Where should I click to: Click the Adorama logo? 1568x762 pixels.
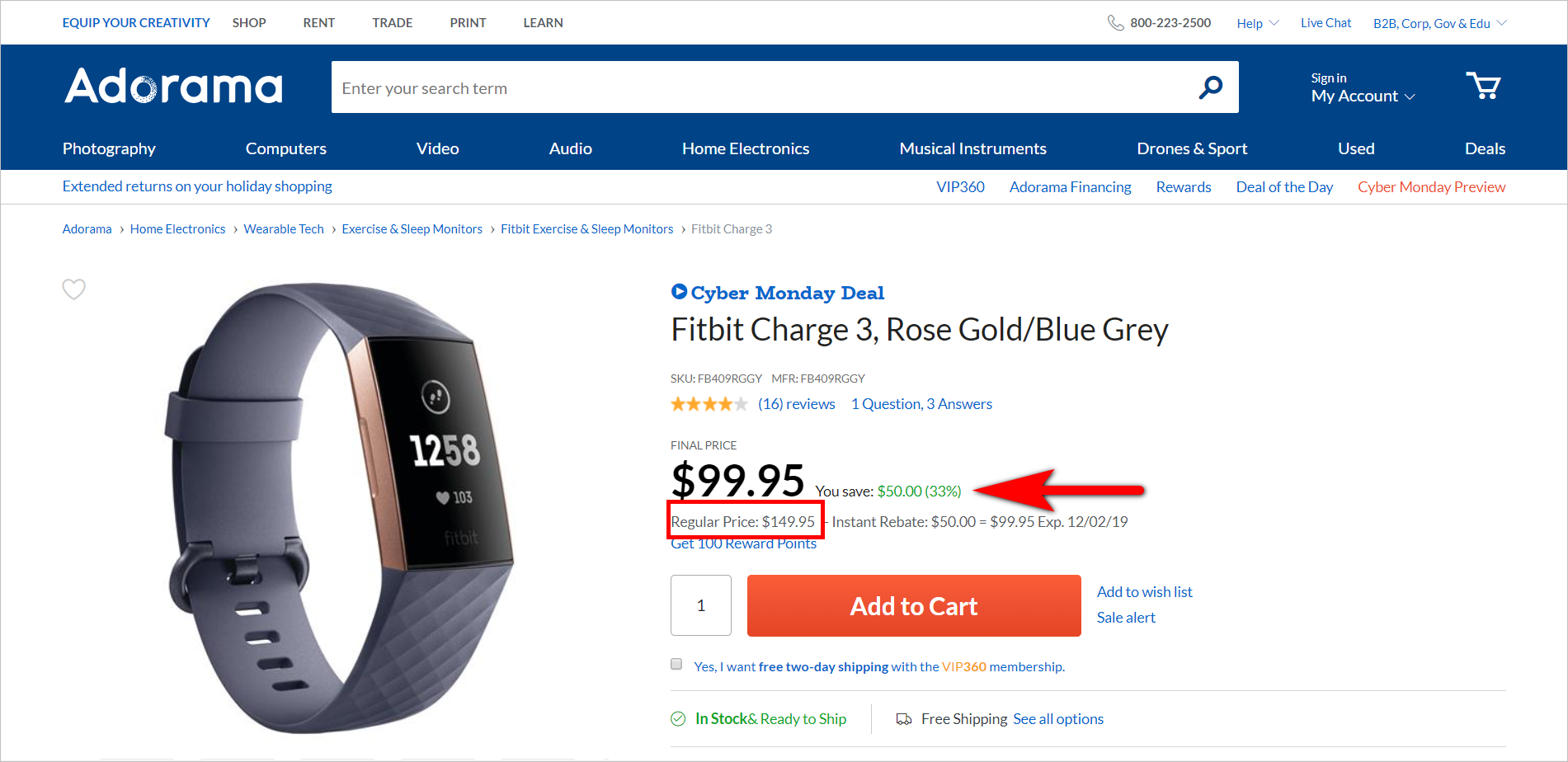[172, 86]
